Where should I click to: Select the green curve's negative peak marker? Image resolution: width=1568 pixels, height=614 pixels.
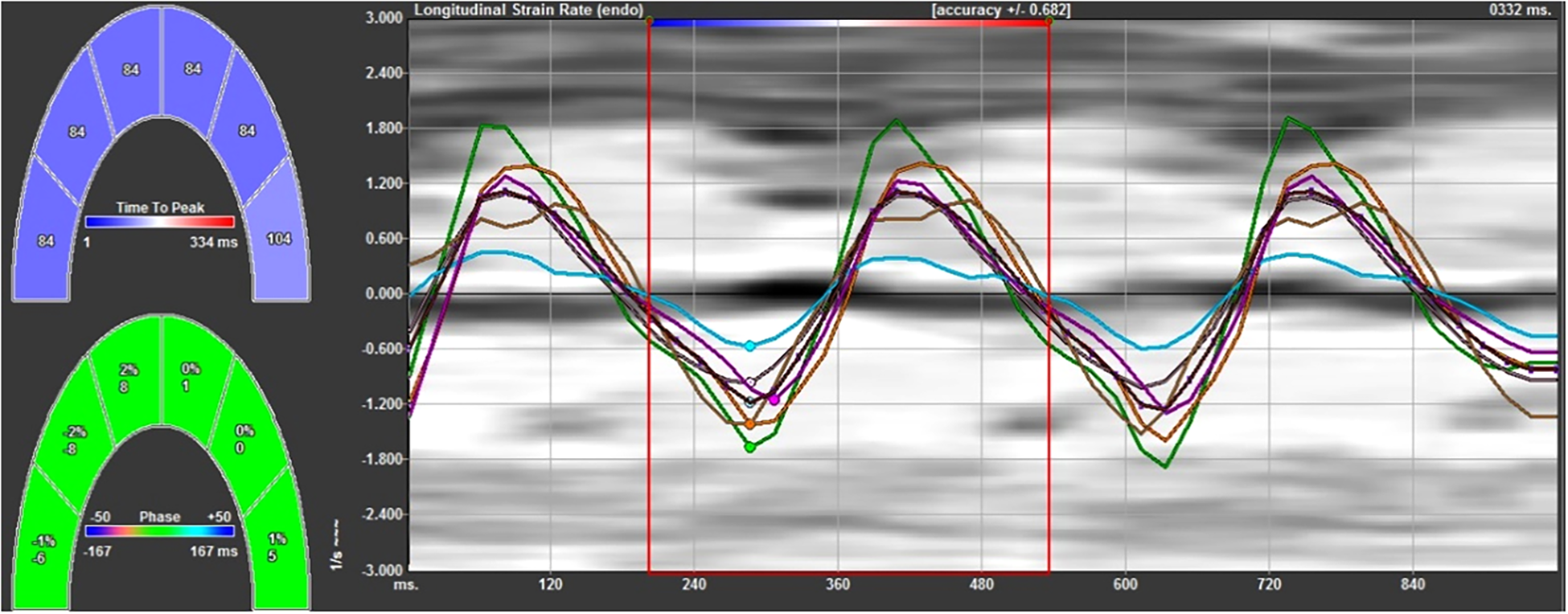coord(749,448)
